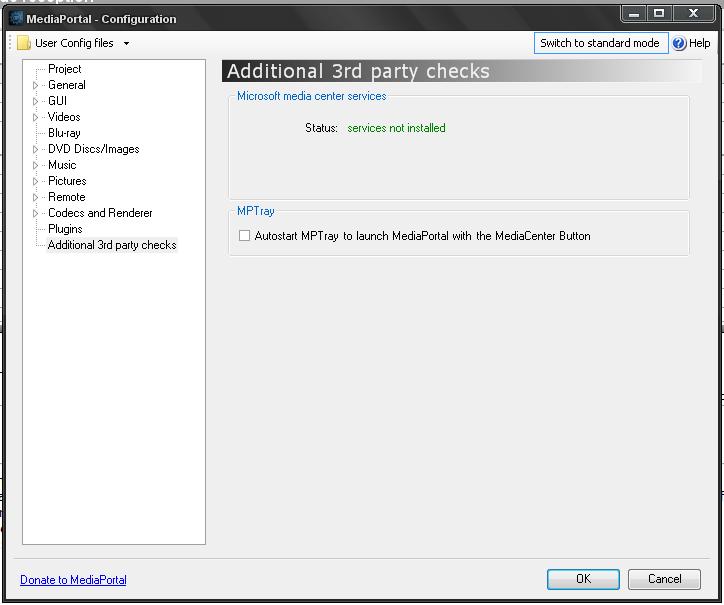Select GUI in the settings tree
724x605 pixels.
point(57,101)
